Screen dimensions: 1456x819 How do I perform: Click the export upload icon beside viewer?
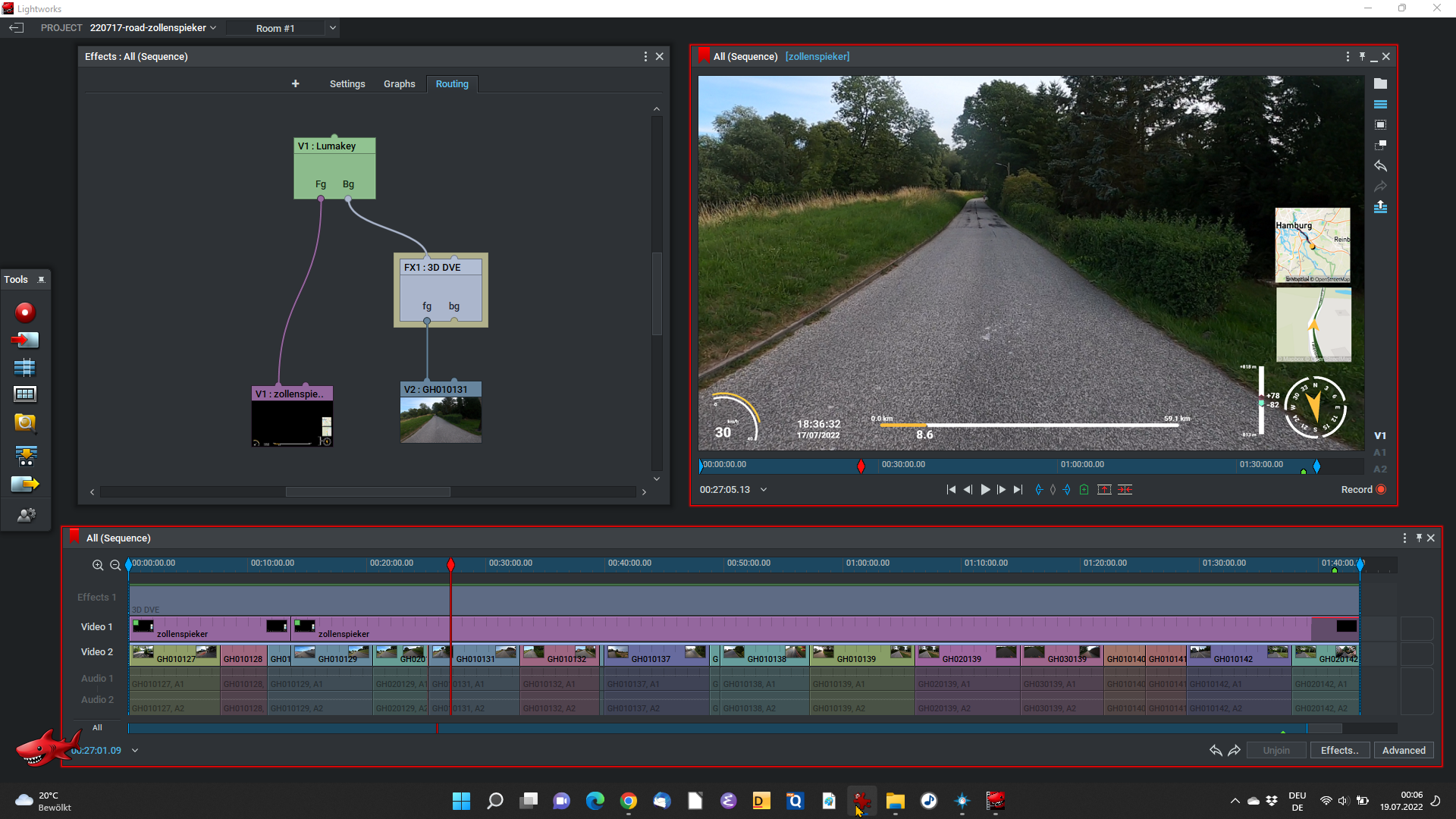pos(1380,206)
